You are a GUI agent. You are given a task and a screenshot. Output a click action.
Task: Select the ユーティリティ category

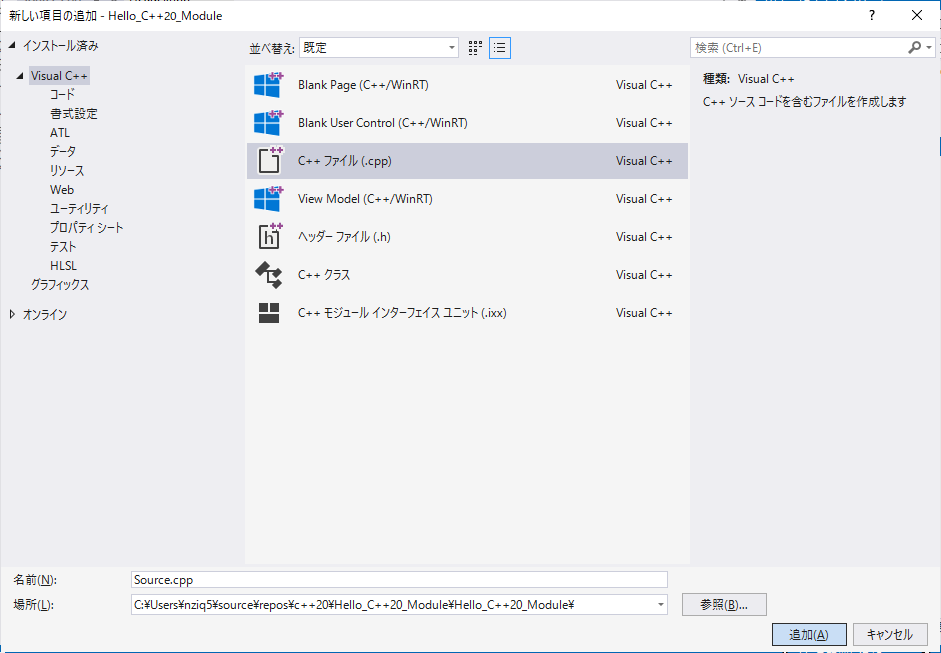point(79,209)
